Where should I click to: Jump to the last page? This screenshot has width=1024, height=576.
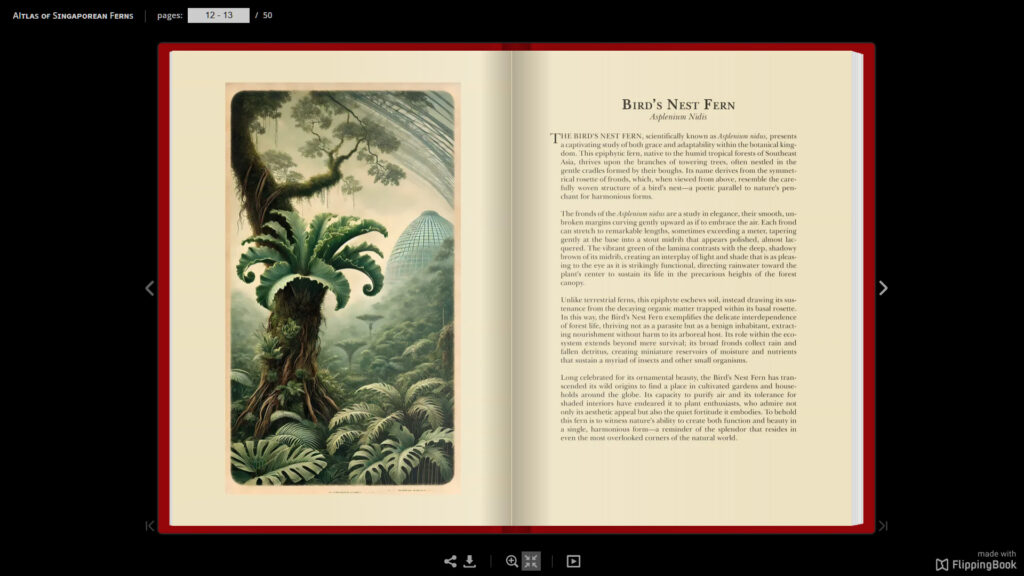(x=882, y=526)
